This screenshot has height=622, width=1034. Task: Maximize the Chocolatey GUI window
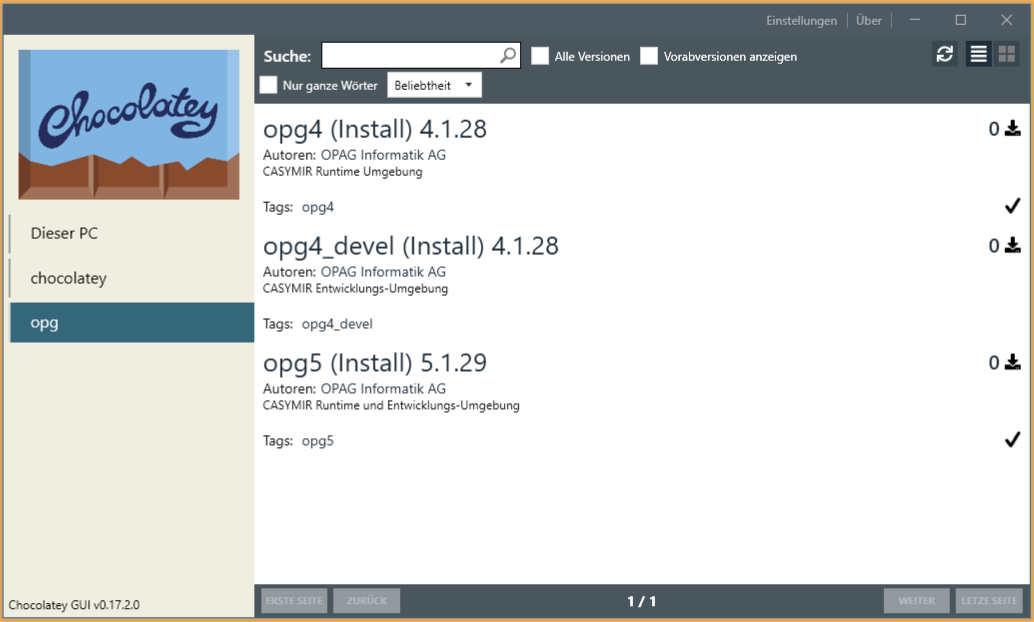coord(961,20)
